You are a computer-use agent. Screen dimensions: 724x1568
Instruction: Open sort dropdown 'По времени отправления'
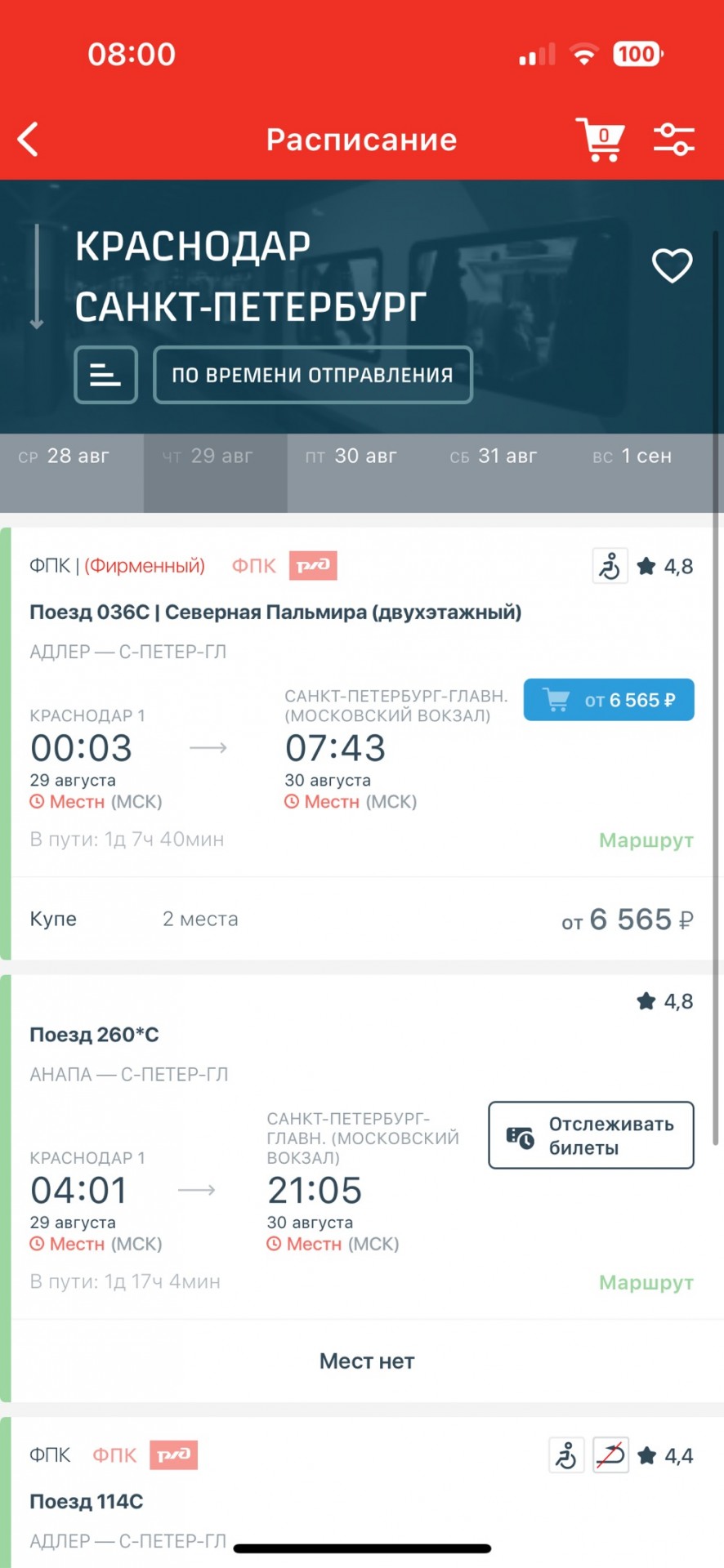[x=313, y=375]
